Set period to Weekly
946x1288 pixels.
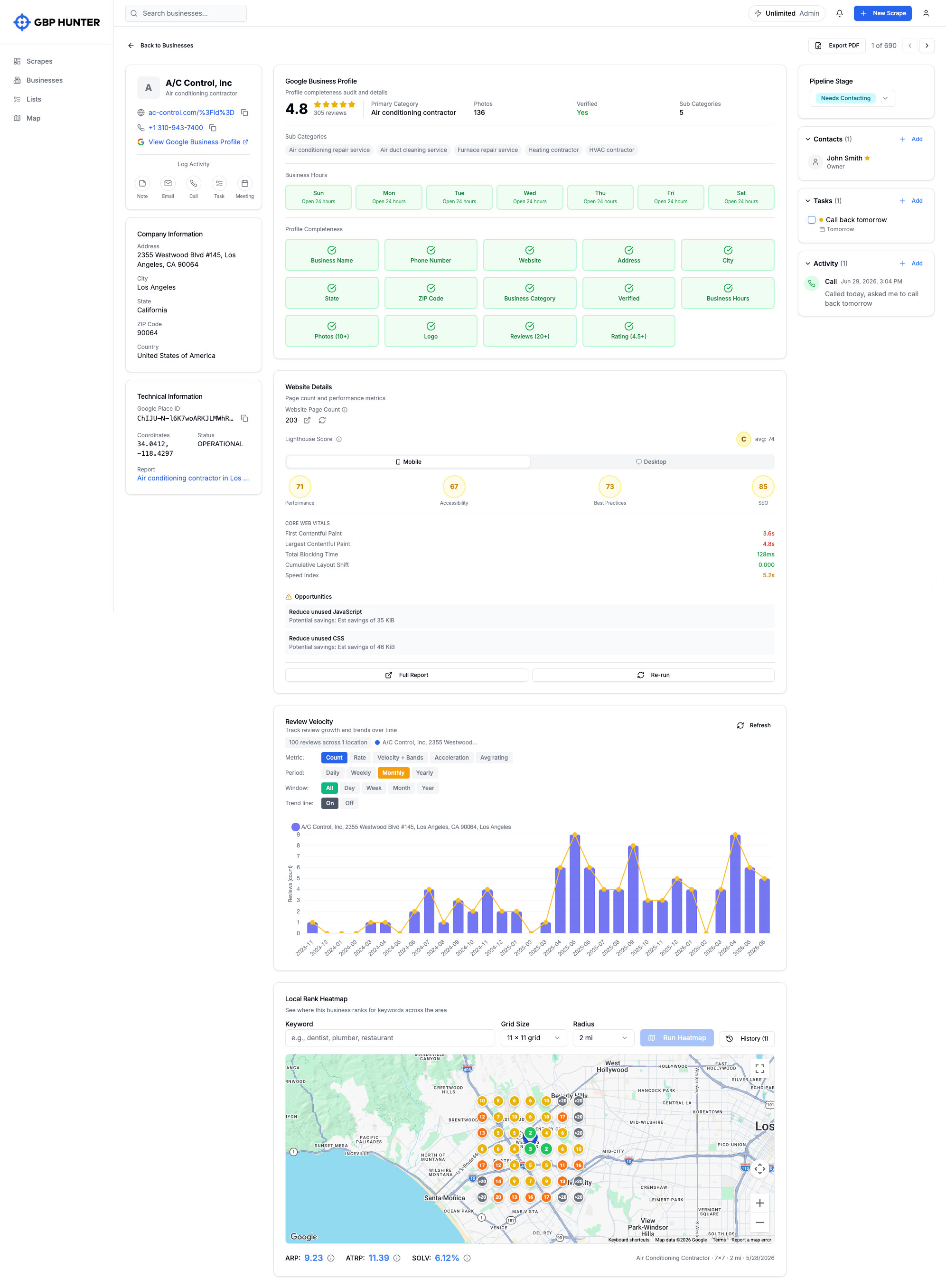[x=361, y=772]
